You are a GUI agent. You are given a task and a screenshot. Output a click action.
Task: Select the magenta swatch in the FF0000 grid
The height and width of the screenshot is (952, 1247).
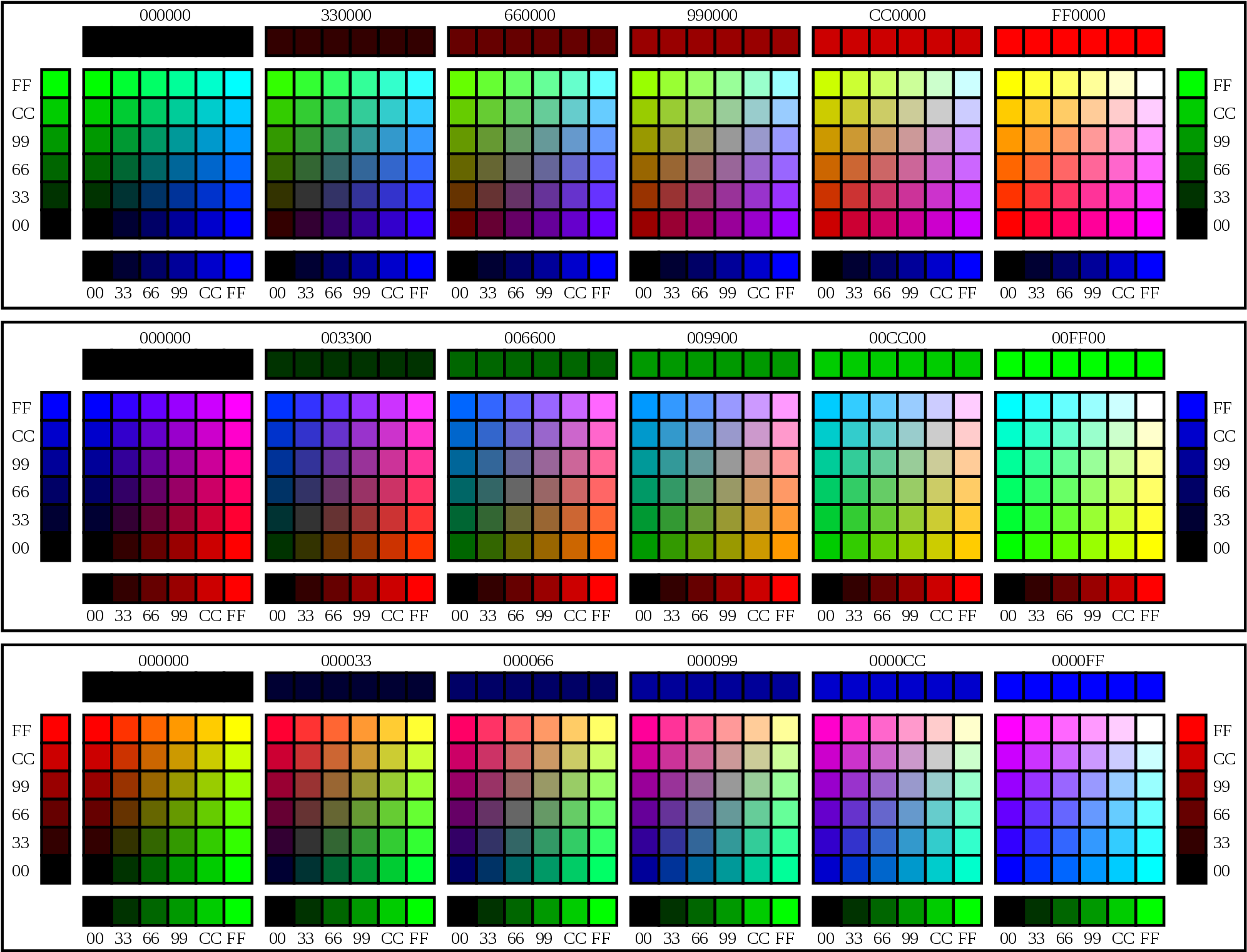tap(1149, 224)
